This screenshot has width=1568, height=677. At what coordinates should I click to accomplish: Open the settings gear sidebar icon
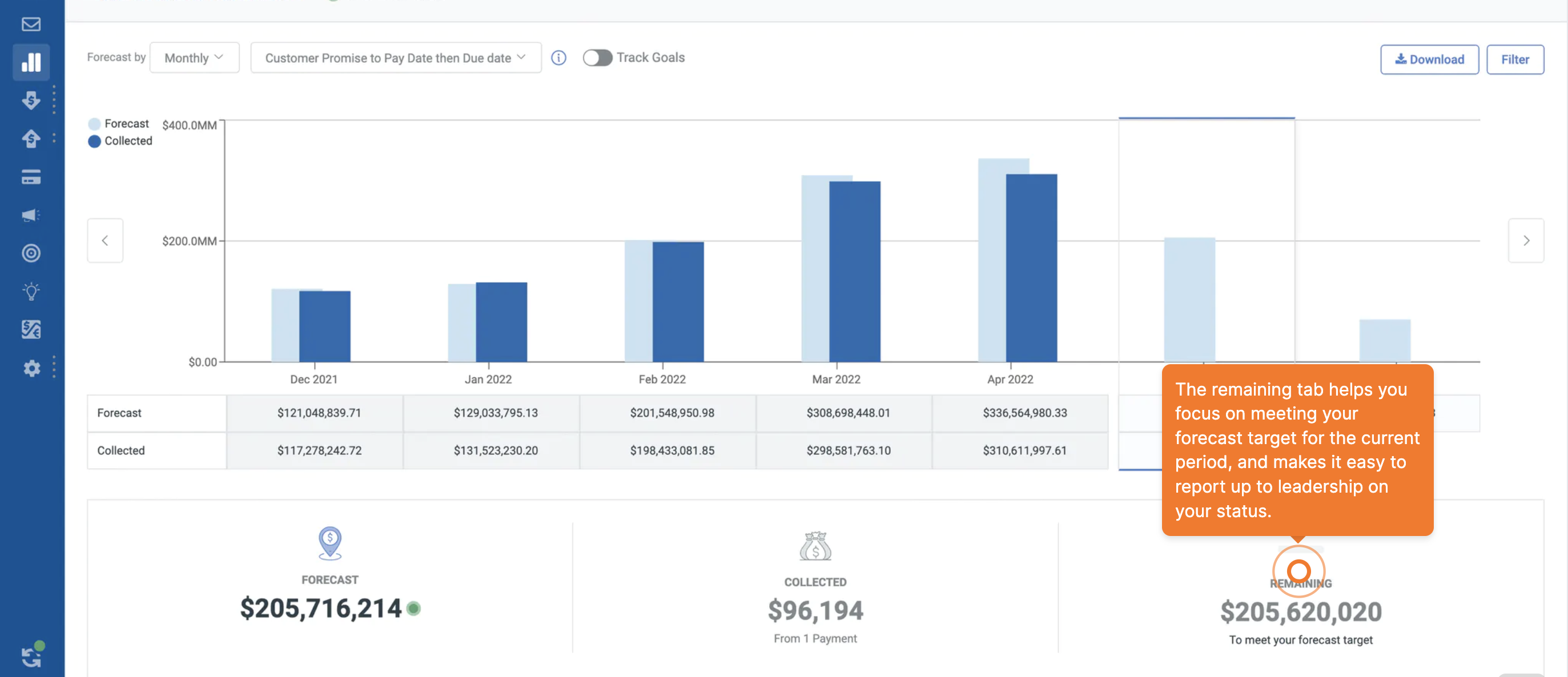[31, 368]
